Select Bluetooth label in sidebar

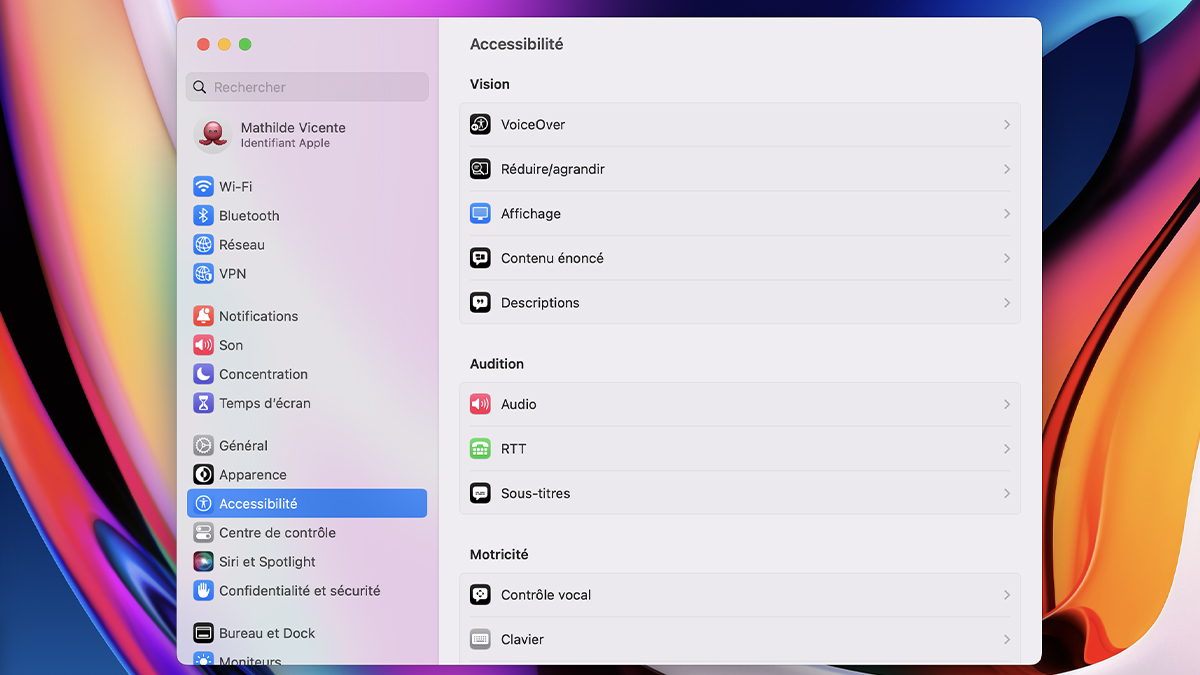[x=249, y=216]
